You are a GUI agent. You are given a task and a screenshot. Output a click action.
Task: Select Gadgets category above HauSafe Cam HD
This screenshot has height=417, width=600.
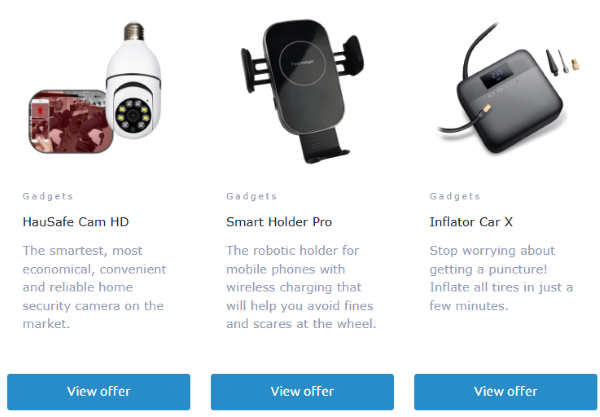coord(48,196)
